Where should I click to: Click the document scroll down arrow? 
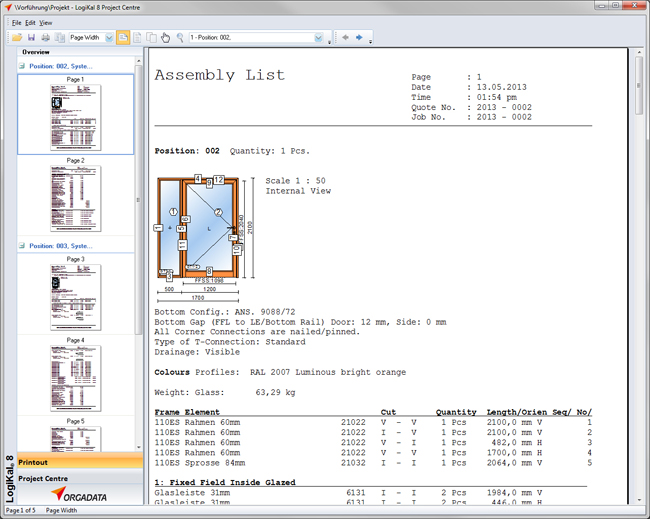639,500
